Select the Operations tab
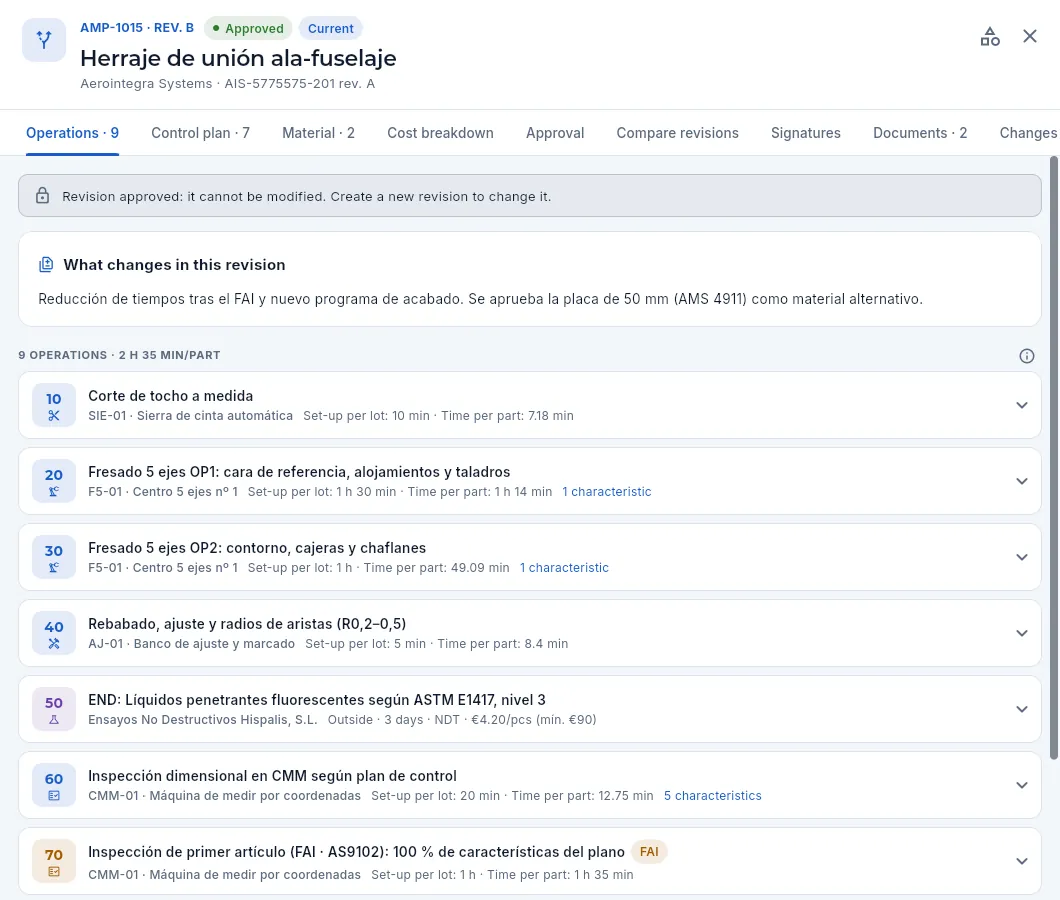 coord(72,133)
